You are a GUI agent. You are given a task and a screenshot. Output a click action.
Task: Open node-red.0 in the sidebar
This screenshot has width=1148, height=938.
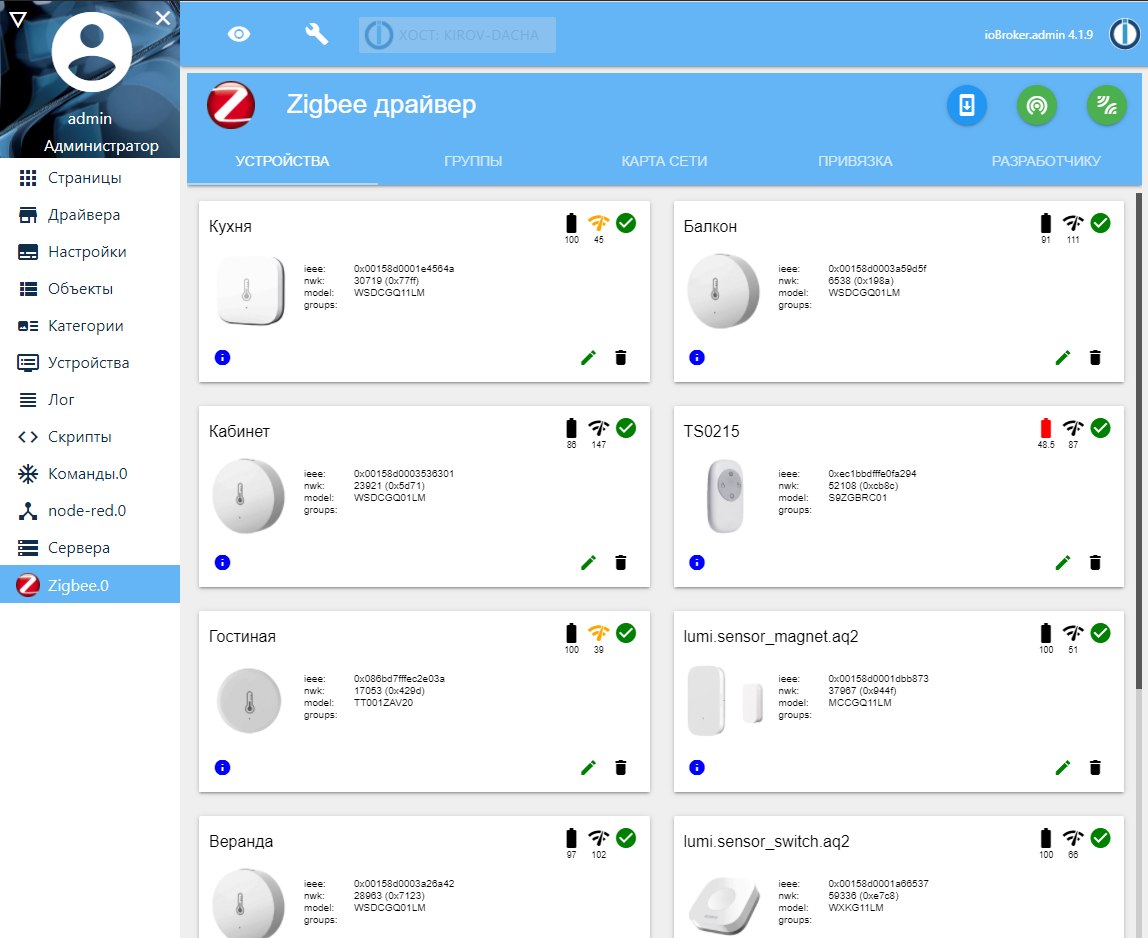click(x=90, y=510)
